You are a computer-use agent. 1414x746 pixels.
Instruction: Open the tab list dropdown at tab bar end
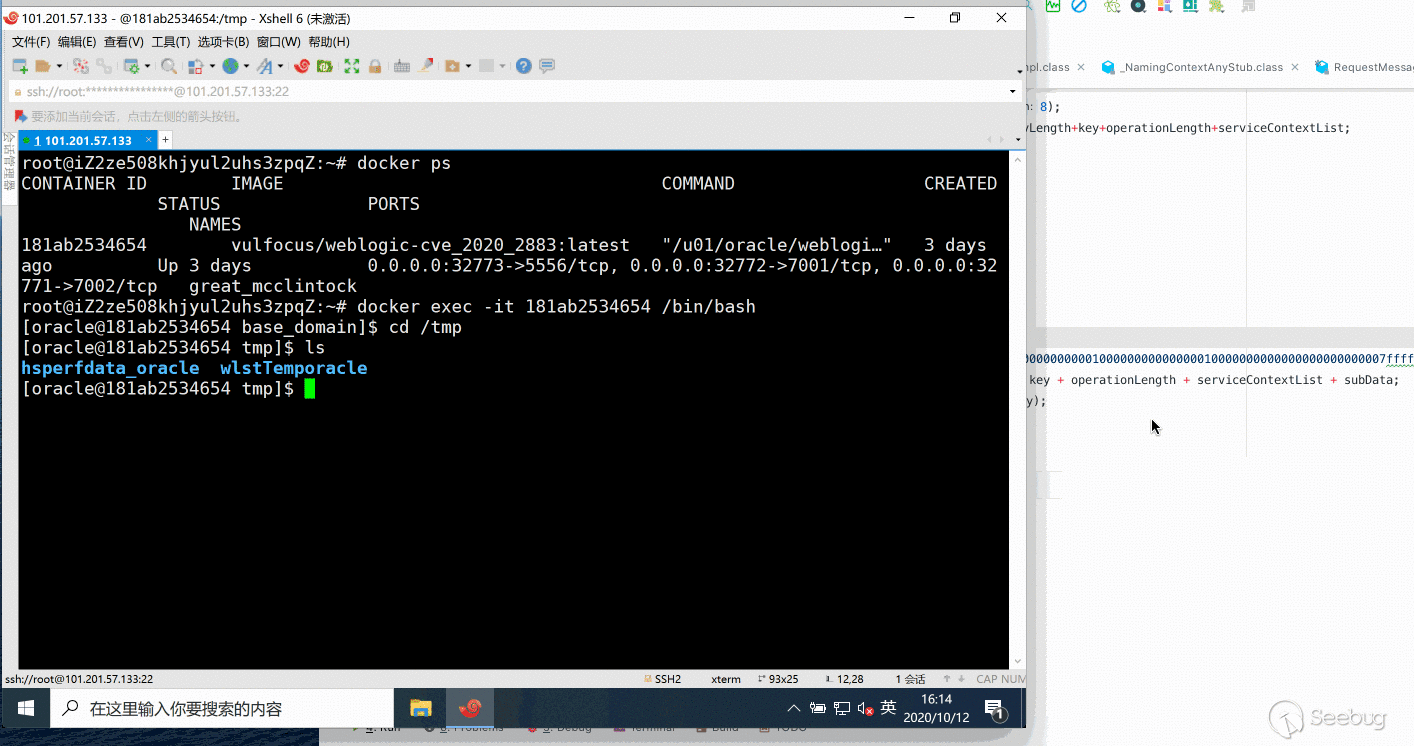point(1016,140)
